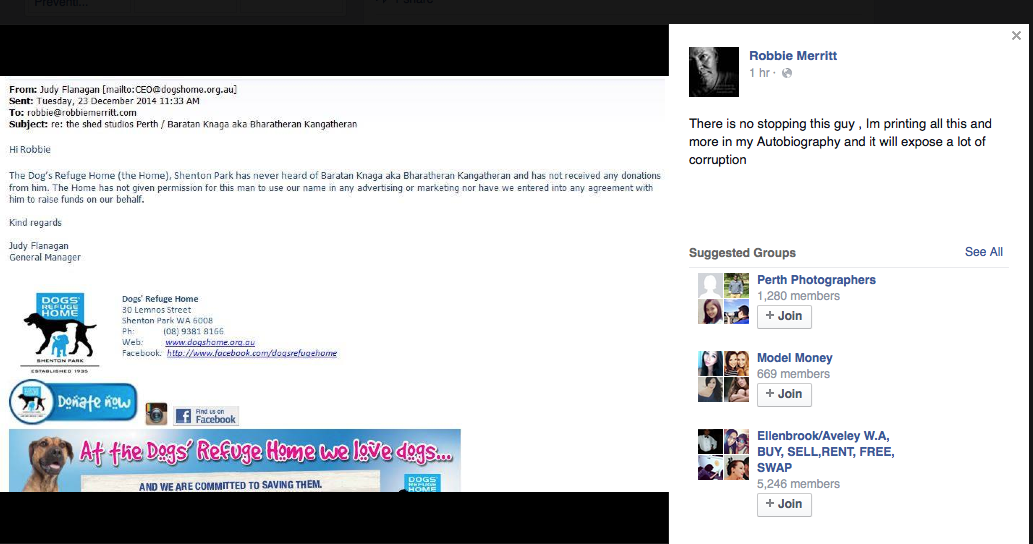This screenshot has height=544, width=1033.
Task: Open Robbie Merritt's profile name link
Action: click(791, 56)
